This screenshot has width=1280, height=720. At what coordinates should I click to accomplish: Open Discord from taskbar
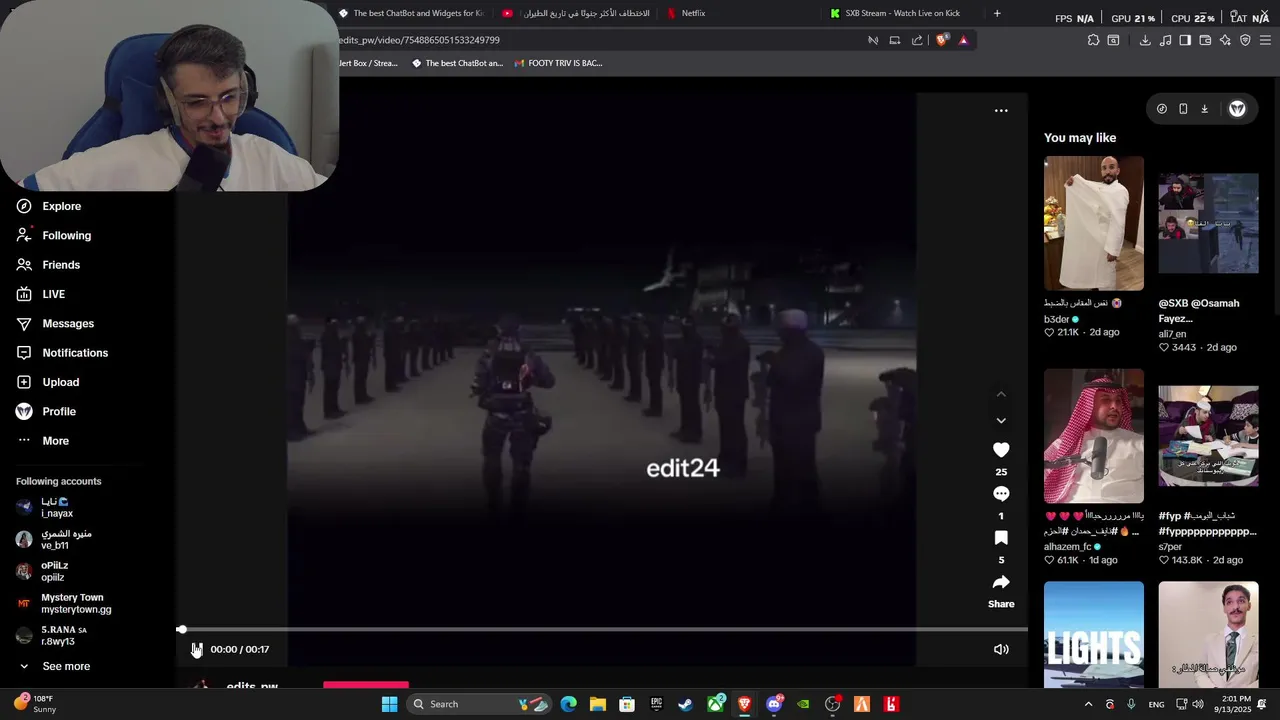[x=774, y=704]
